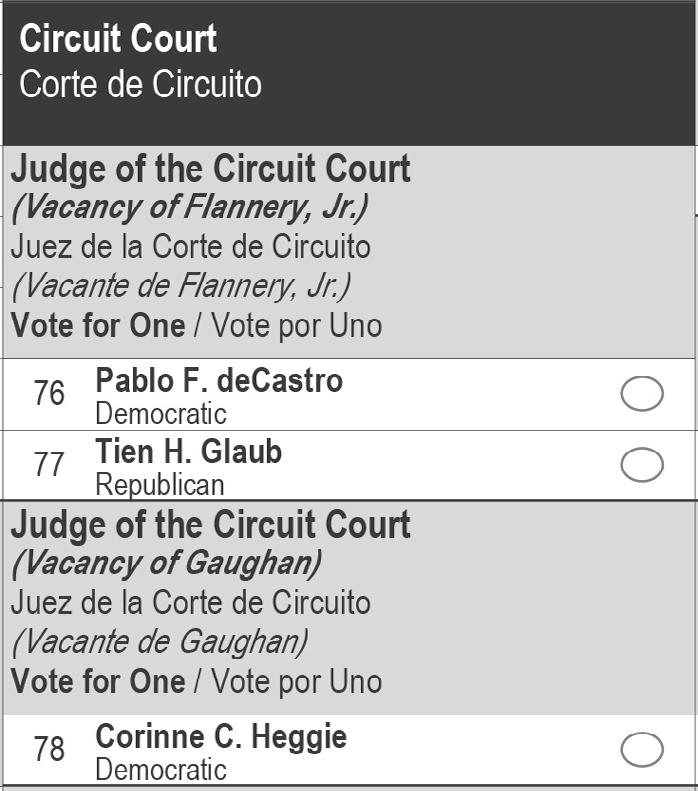The height and width of the screenshot is (791, 698).
Task: Select the oval for Pablo F. deCastro
Action: (x=642, y=394)
